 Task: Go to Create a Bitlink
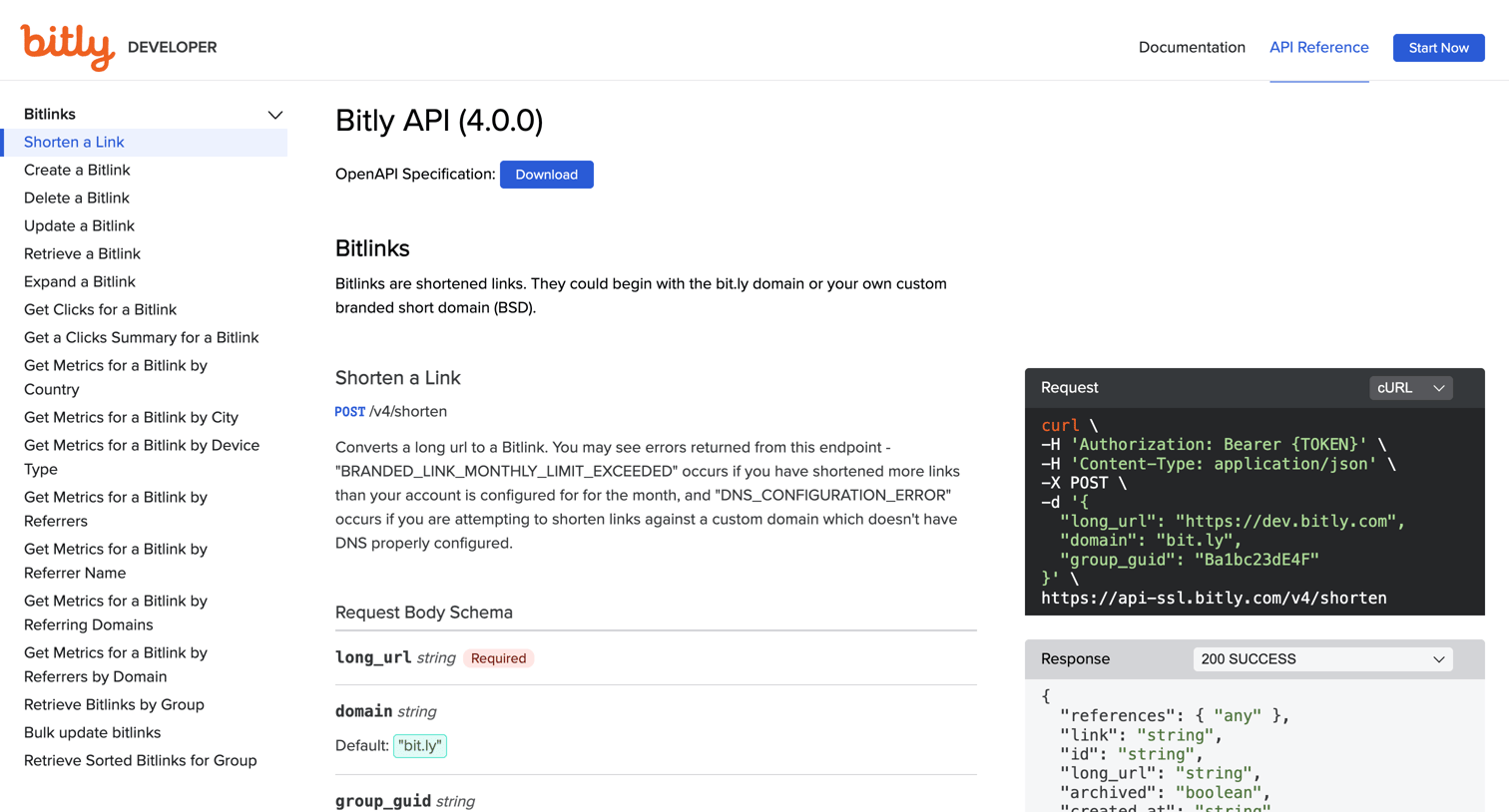pyautogui.click(x=77, y=171)
